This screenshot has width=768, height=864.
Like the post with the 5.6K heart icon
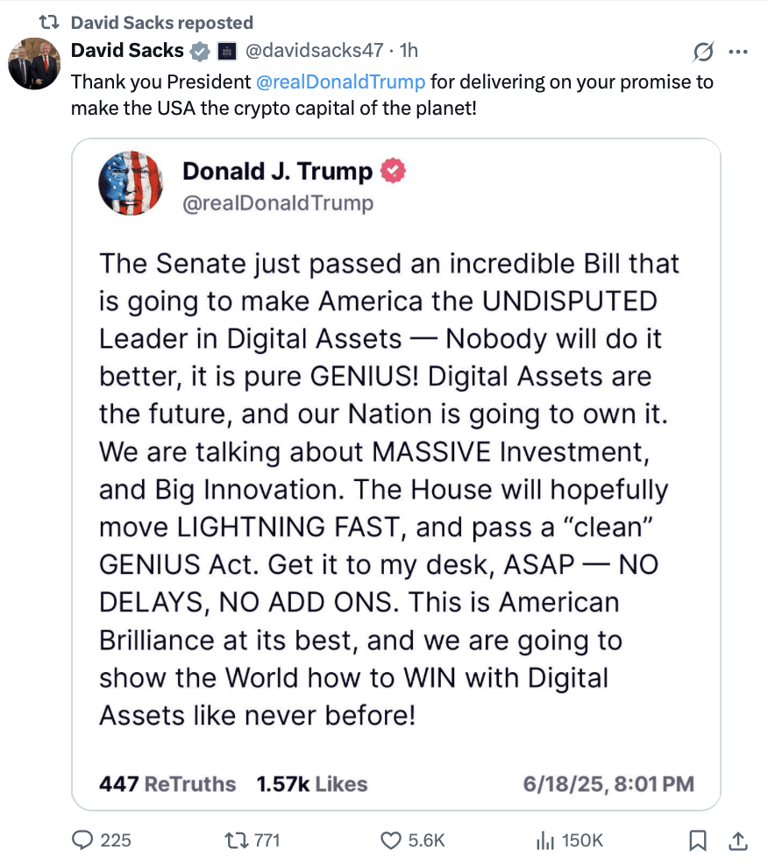393,840
